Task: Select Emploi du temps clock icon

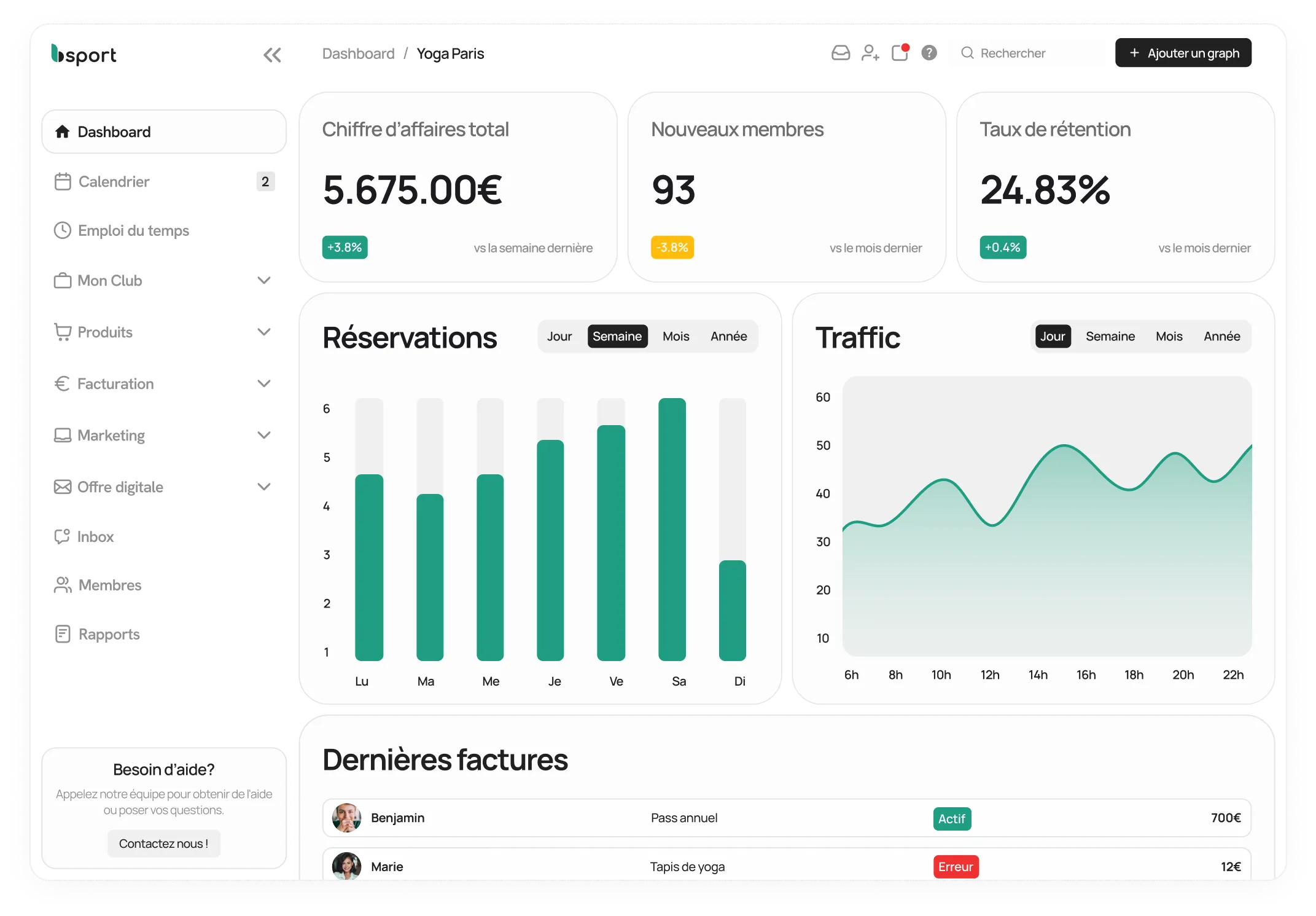Action: click(63, 230)
